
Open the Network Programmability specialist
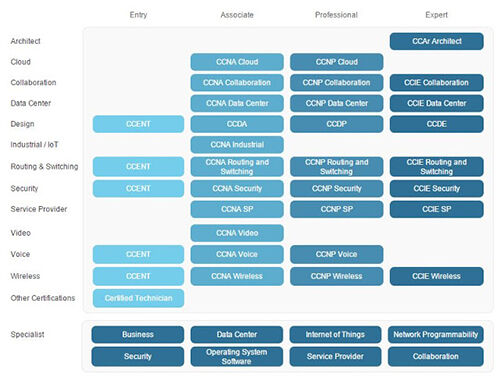(x=435, y=335)
